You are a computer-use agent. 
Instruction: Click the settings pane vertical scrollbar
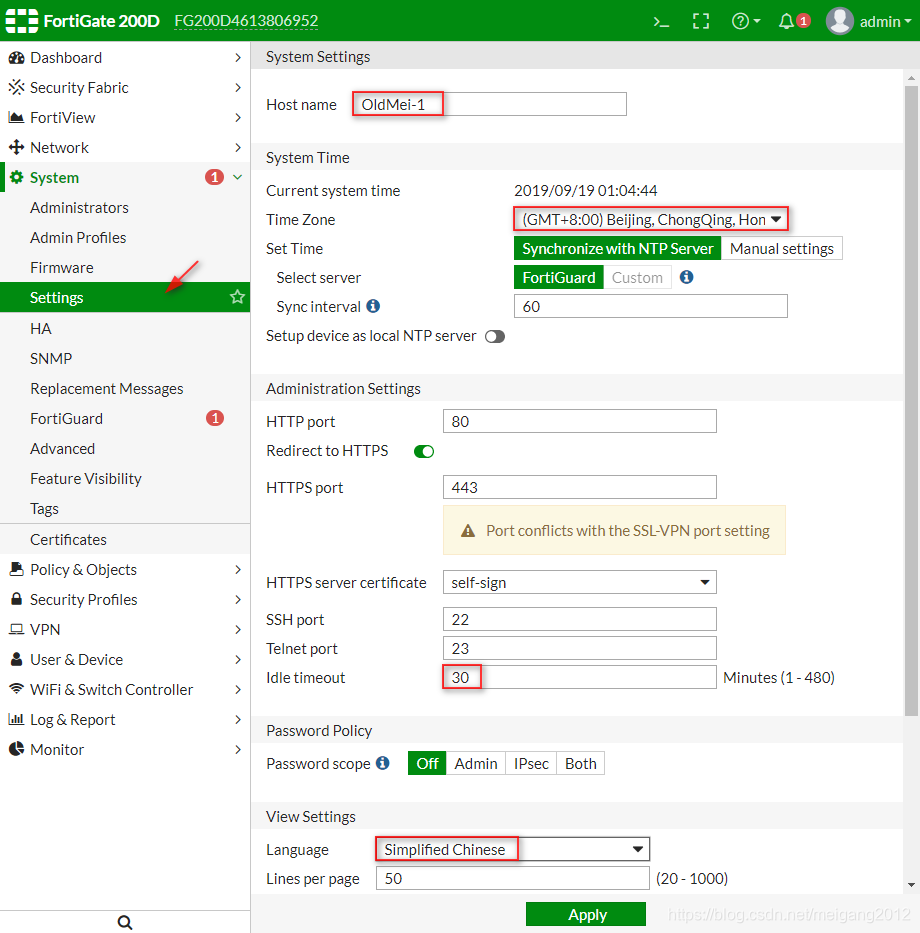[x=911, y=400]
